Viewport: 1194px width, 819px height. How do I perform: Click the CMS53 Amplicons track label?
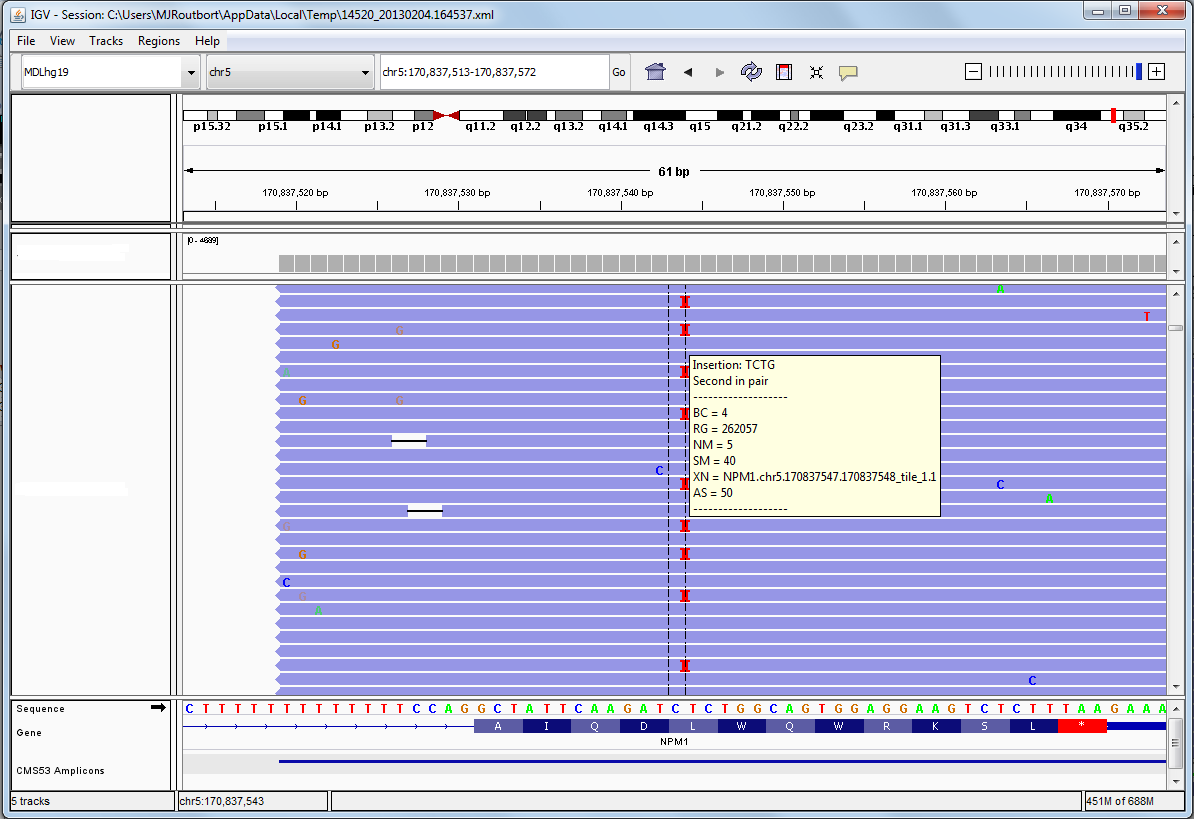click(60, 770)
